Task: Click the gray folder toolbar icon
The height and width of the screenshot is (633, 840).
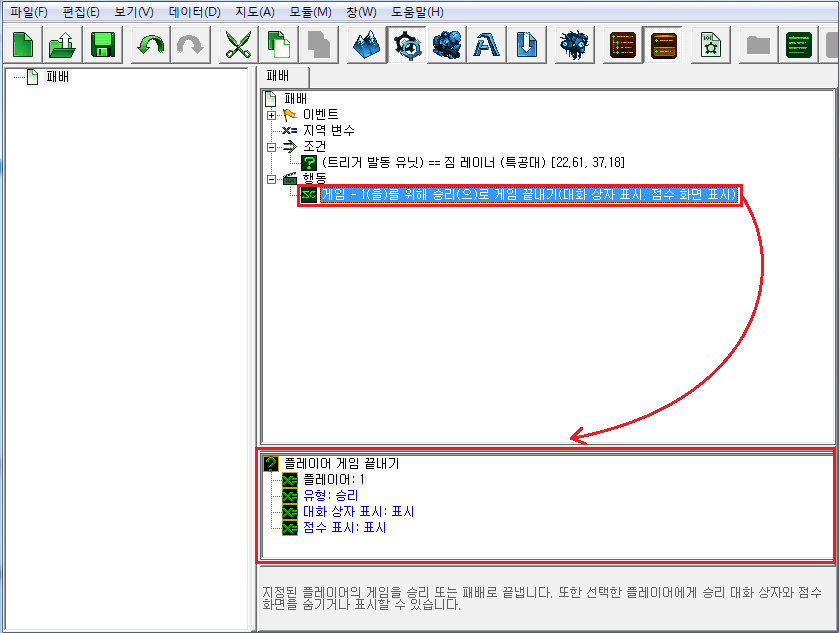Action: point(758,44)
